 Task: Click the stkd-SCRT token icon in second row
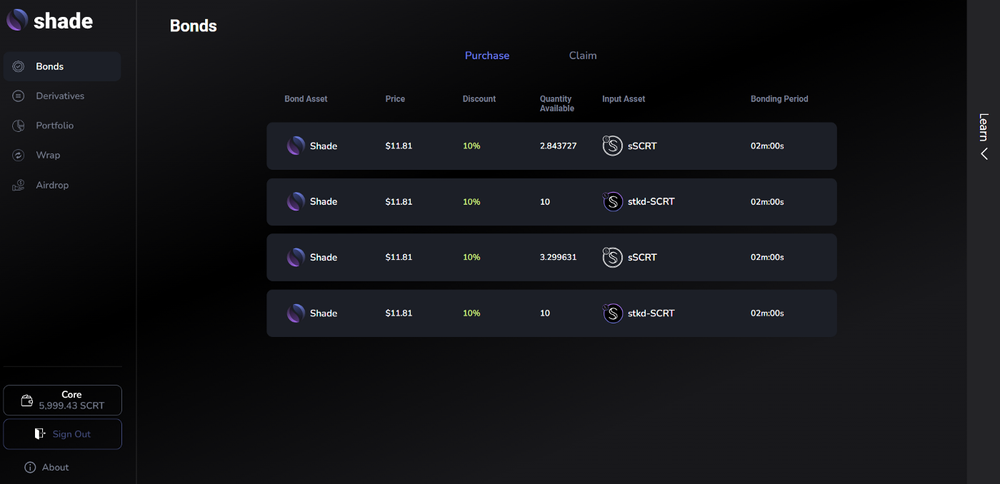point(612,202)
